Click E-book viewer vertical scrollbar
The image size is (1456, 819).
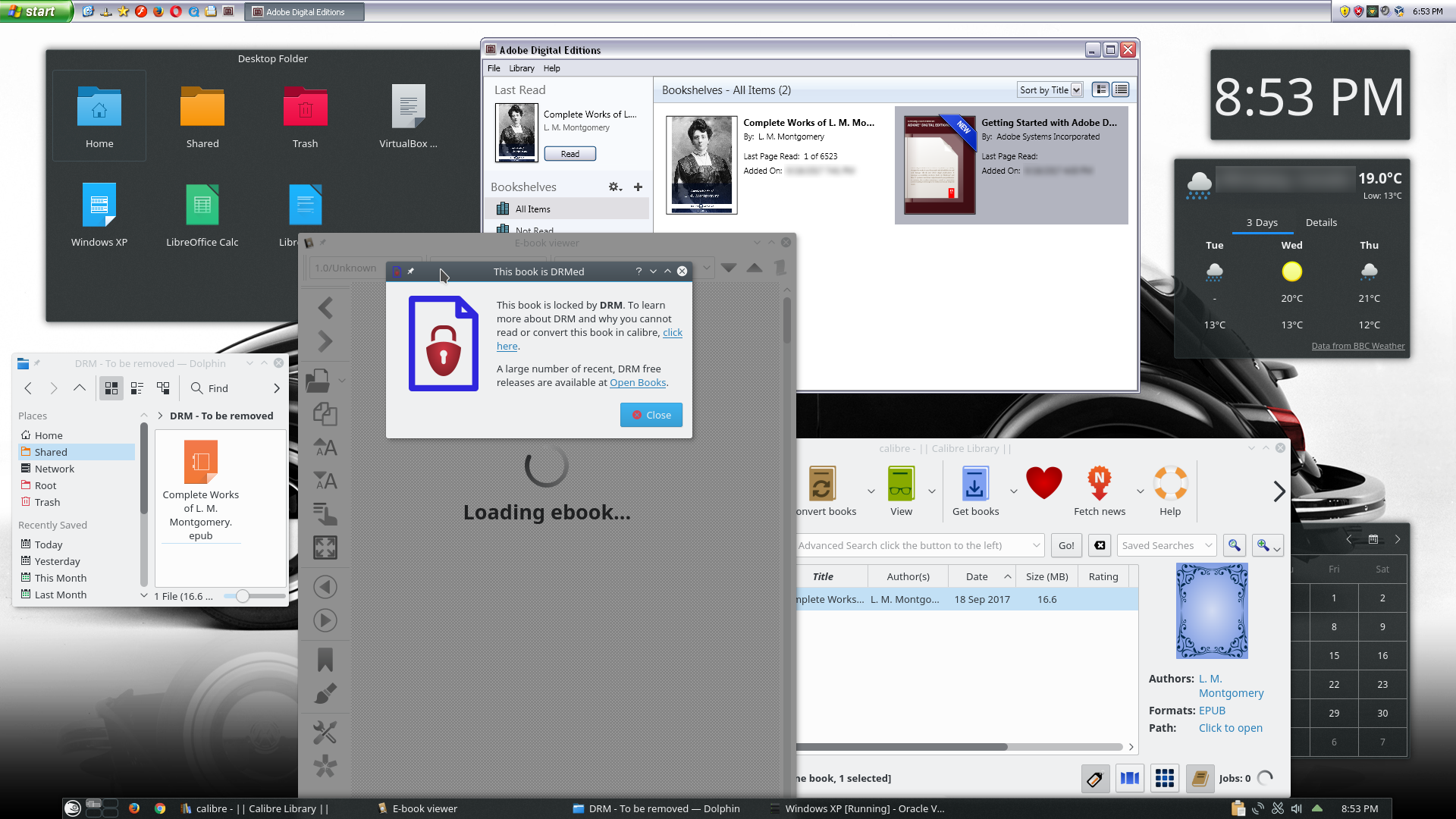pyautogui.click(x=787, y=318)
